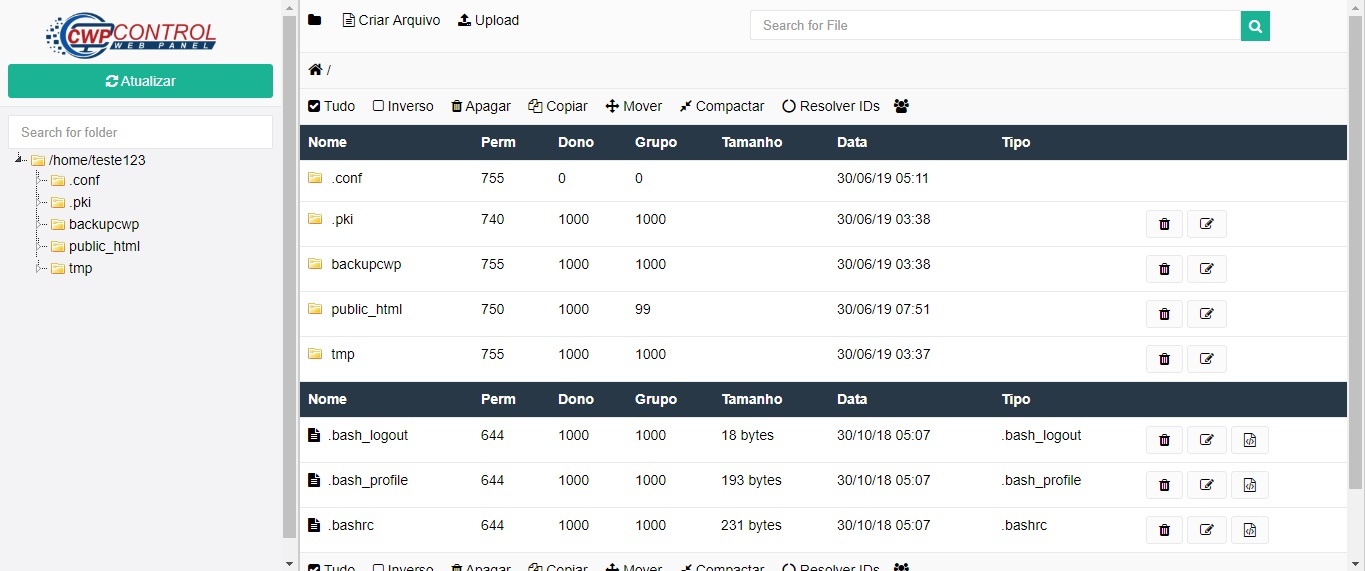Open code editor icon for .bash_profile
Screen dimensions: 1365x571
point(1250,485)
